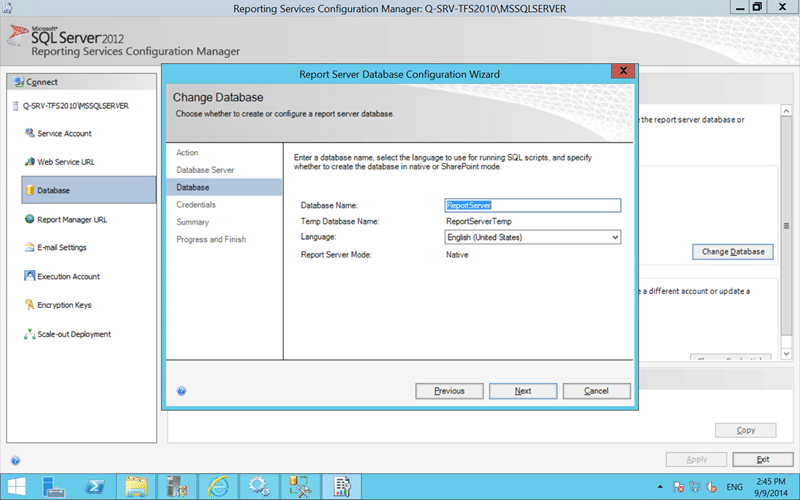
Task: Click Change Database button behind wizard
Action: 733,252
